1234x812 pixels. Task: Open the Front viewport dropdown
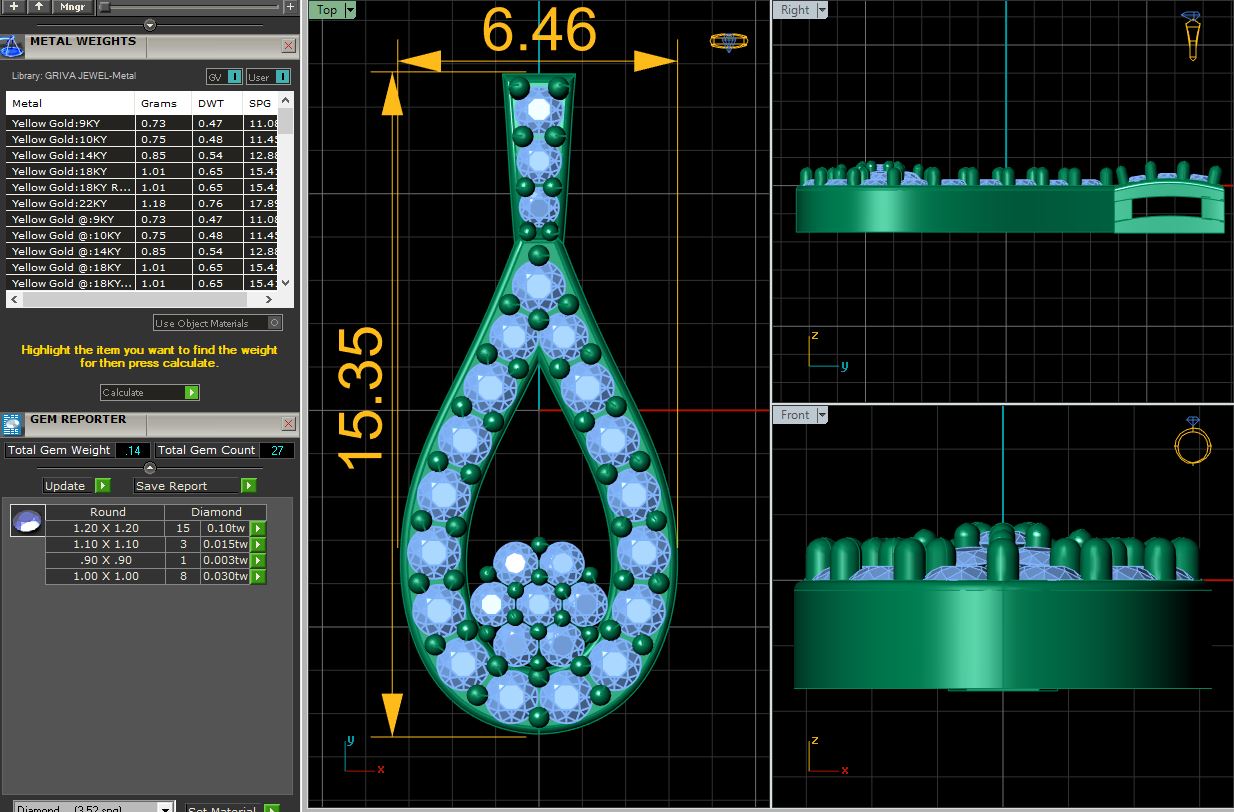click(822, 415)
